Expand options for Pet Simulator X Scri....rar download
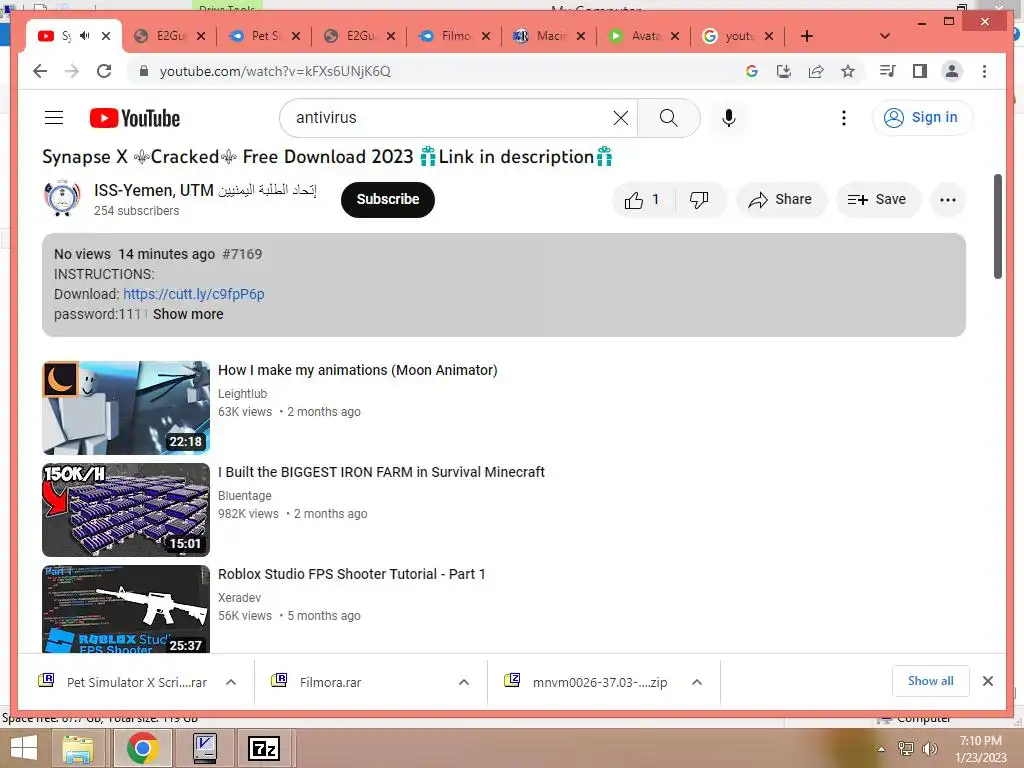Image resolution: width=1024 pixels, height=768 pixels. click(231, 682)
